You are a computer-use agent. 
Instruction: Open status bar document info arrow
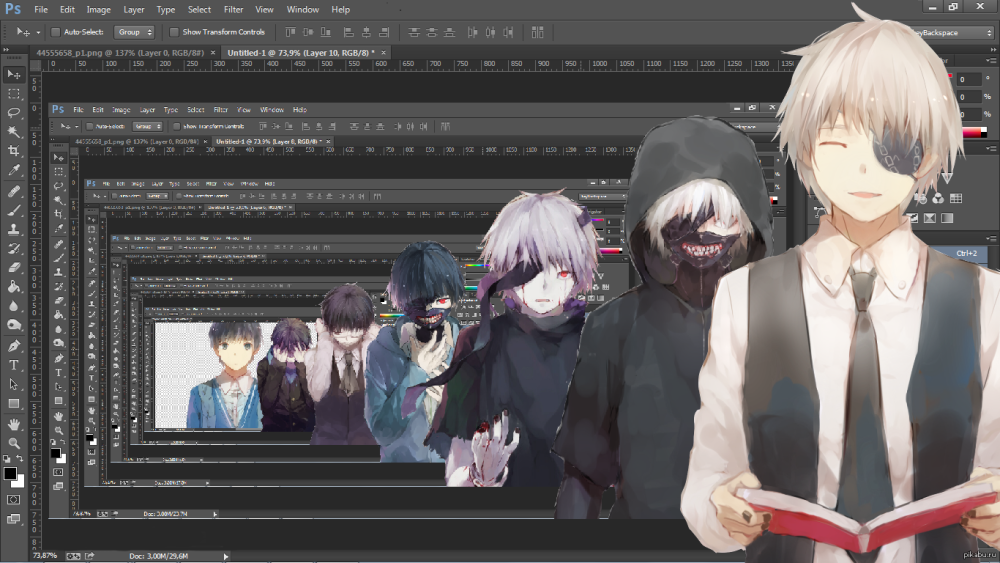pyautogui.click(x=226, y=556)
